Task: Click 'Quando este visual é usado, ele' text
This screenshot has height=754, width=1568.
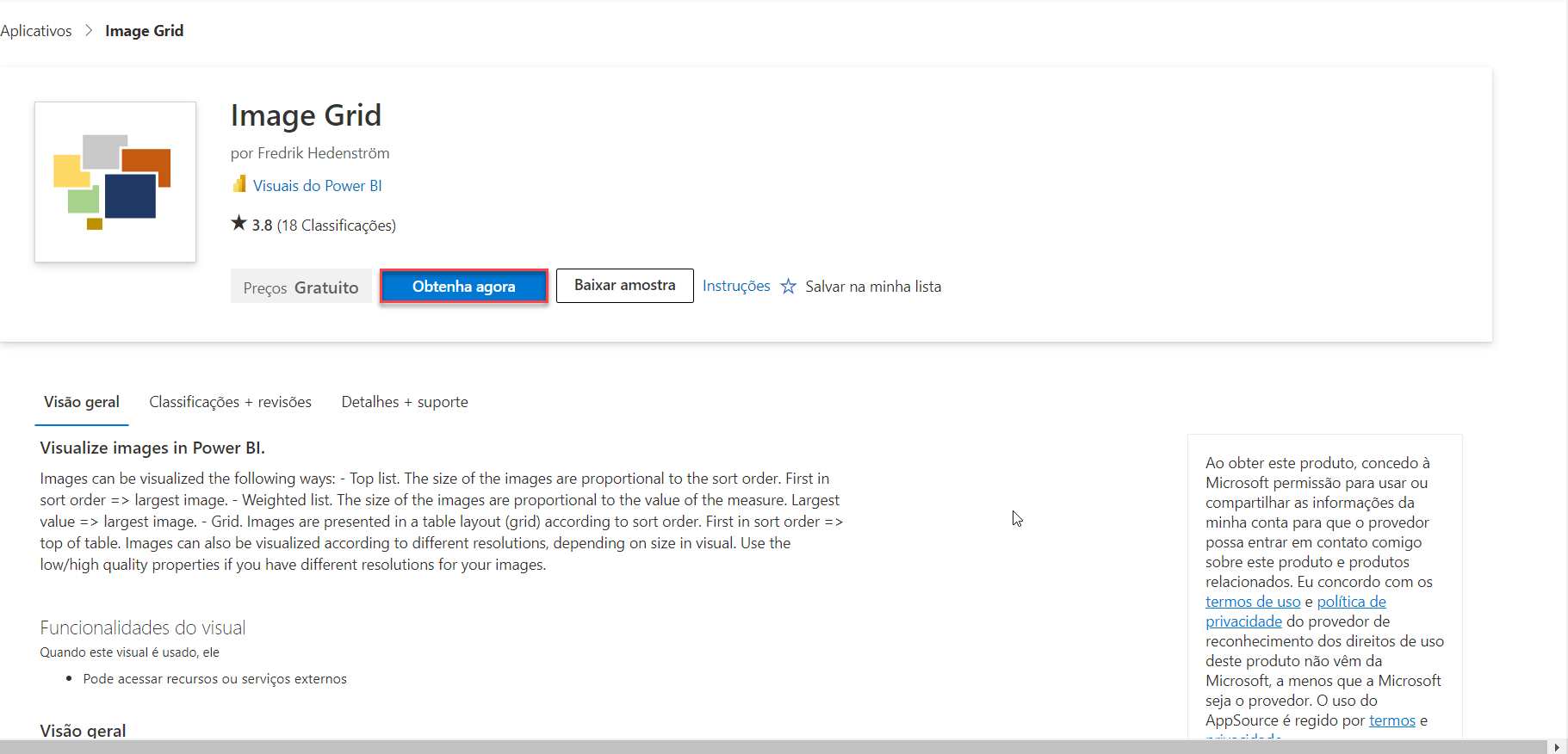Action: [130, 652]
